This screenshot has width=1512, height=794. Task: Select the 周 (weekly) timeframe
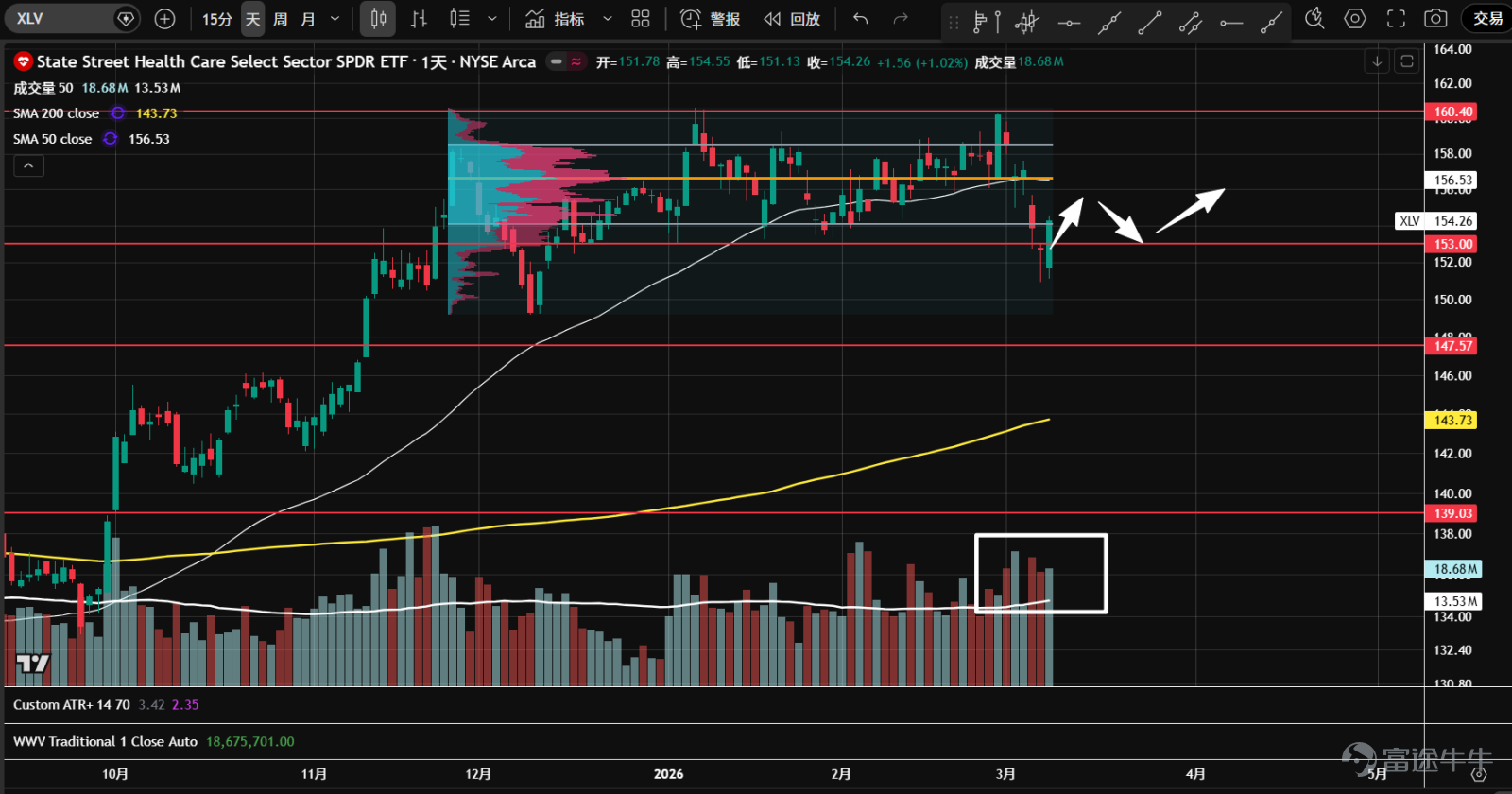coord(281,19)
